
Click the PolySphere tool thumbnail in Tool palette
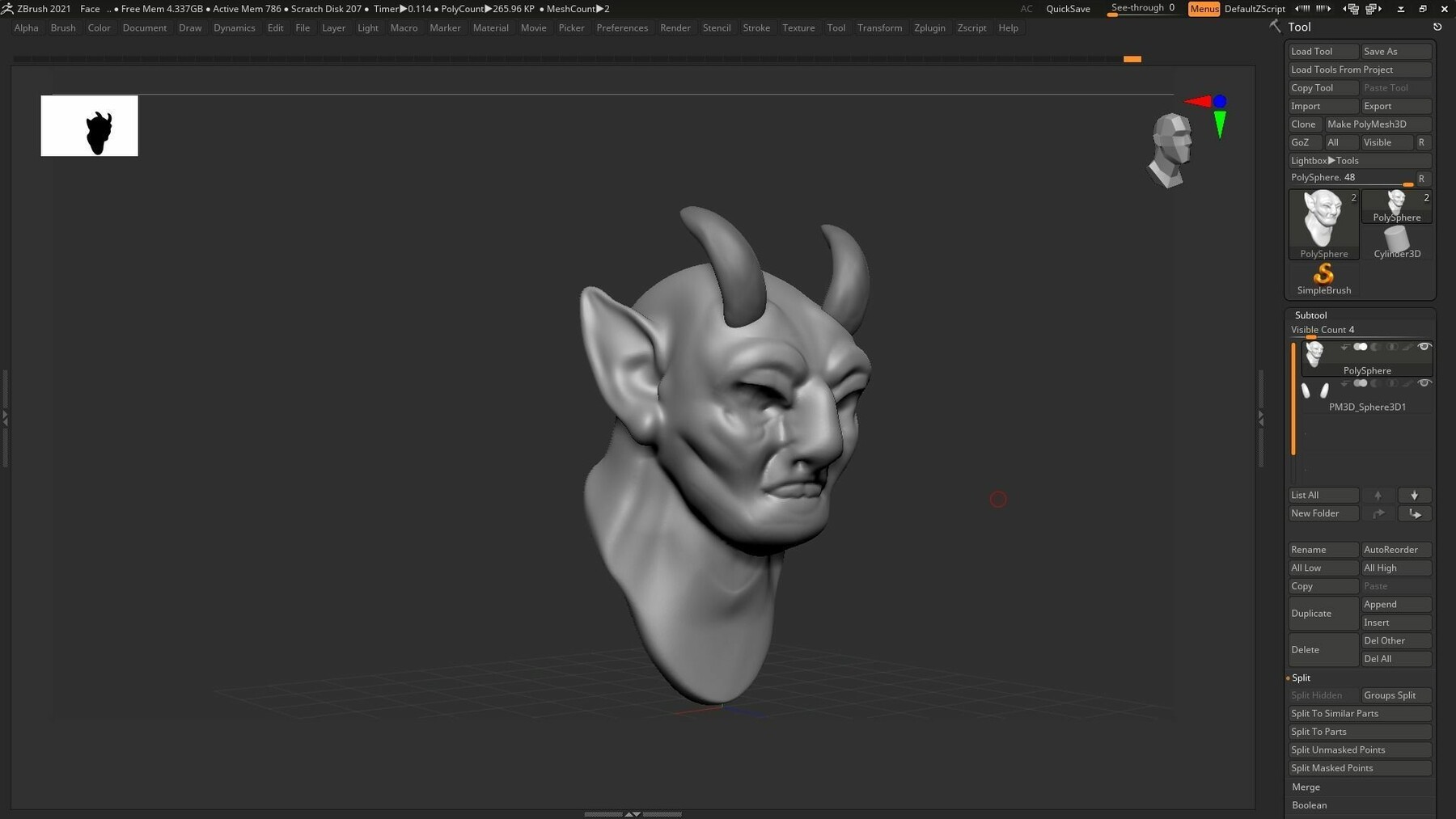point(1323,222)
